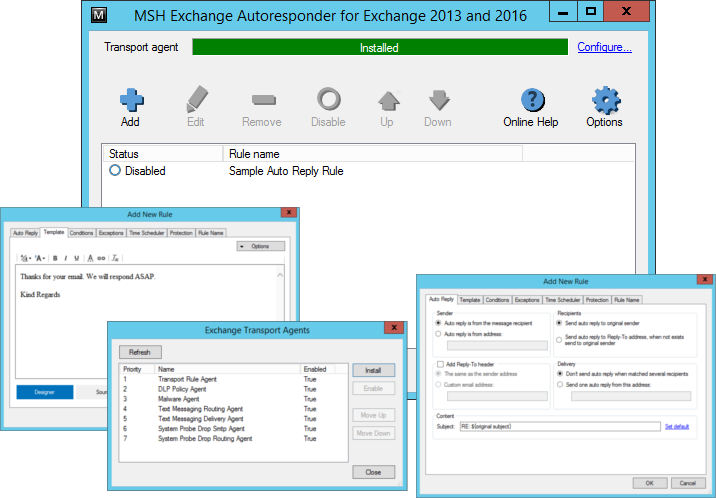Click the Up arrow to move rule up
The height and width of the screenshot is (498, 716).
tap(389, 100)
